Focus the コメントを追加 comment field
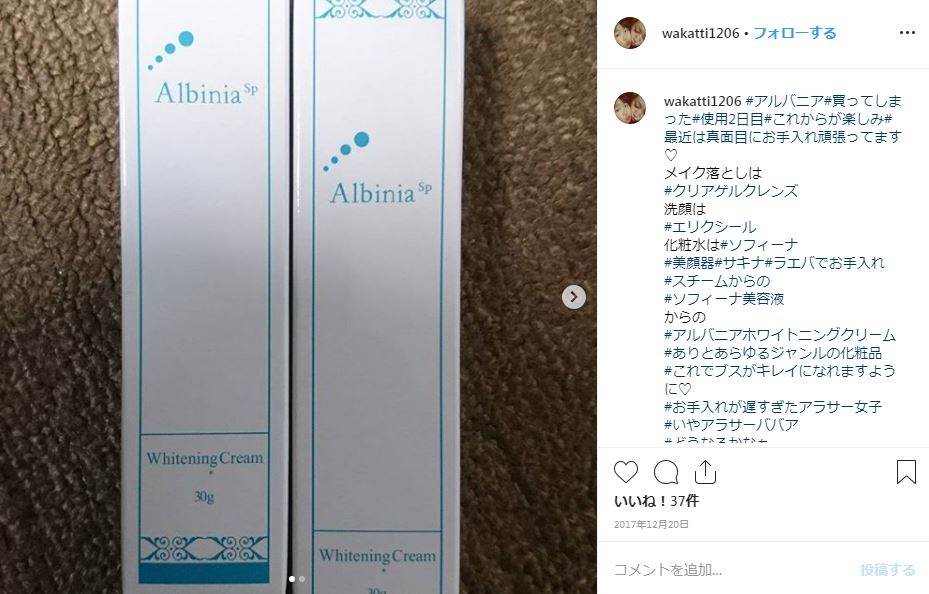Viewport: 929px width, 594px height. [732, 570]
